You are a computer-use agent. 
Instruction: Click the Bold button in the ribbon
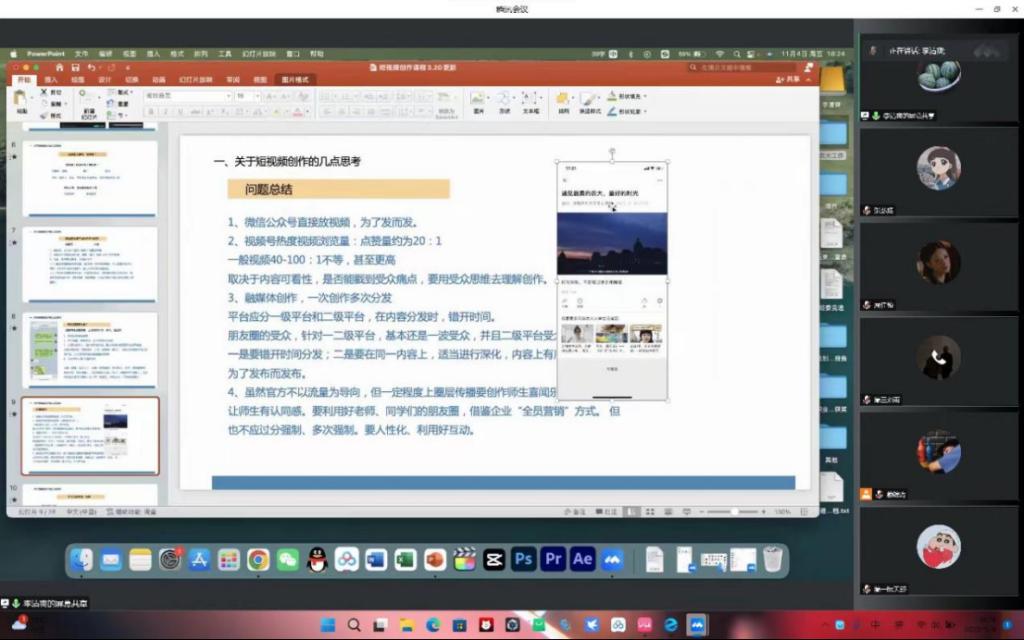pos(151,112)
